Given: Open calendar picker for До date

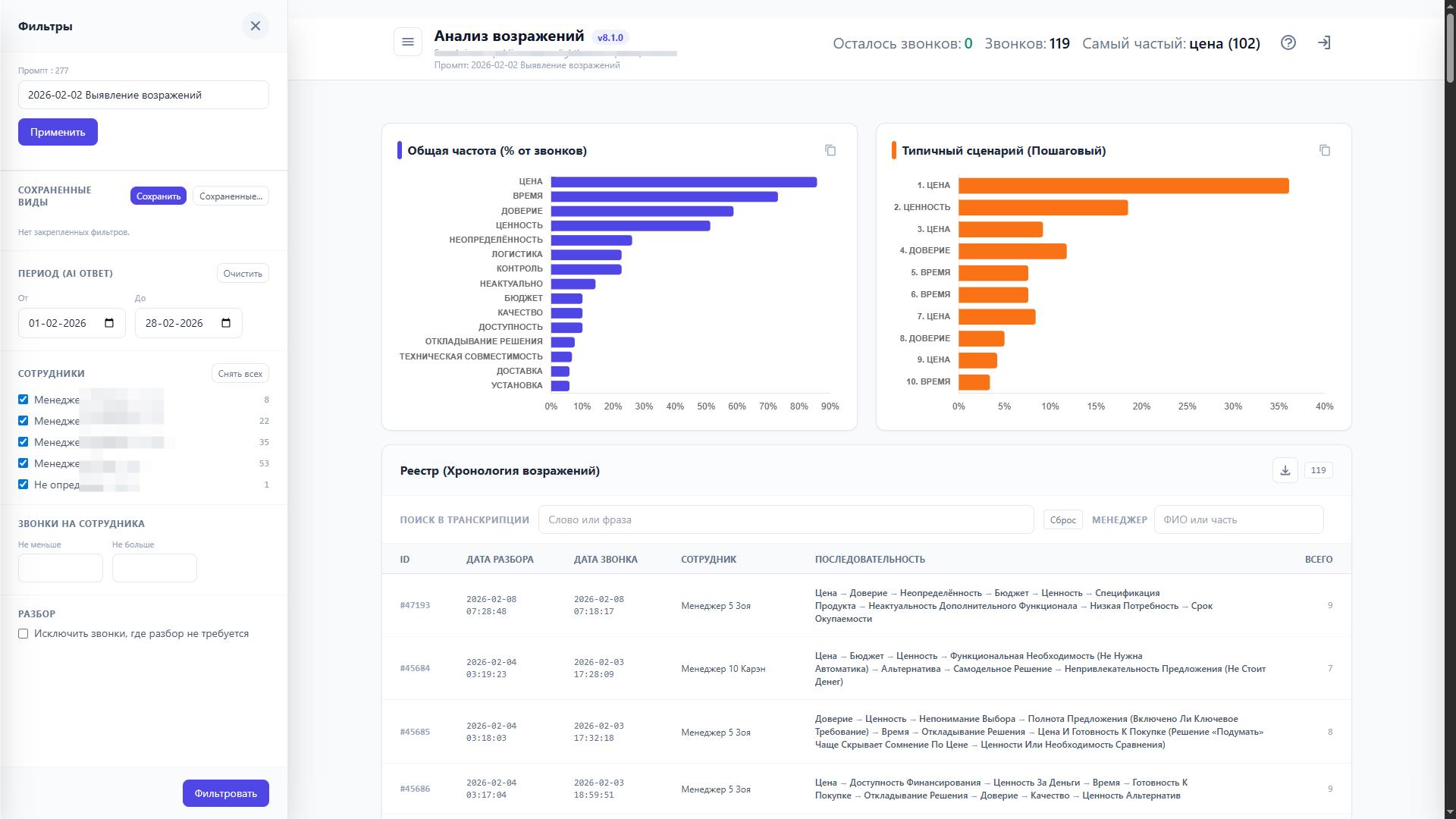Looking at the screenshot, I should click(x=226, y=323).
